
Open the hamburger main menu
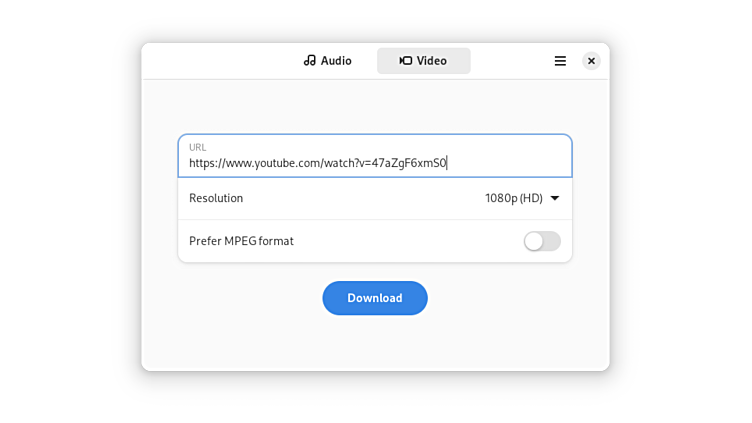[560, 61]
